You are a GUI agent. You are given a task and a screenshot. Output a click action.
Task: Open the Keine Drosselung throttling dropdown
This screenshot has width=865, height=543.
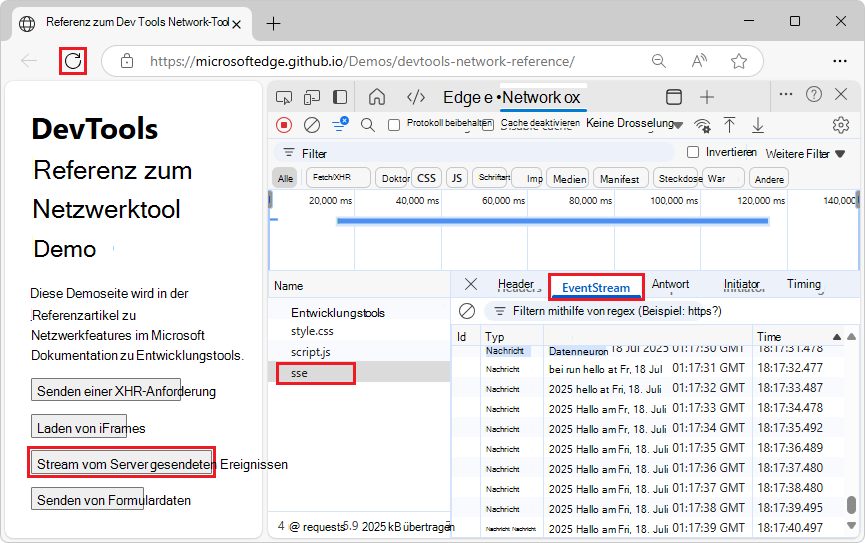point(634,124)
